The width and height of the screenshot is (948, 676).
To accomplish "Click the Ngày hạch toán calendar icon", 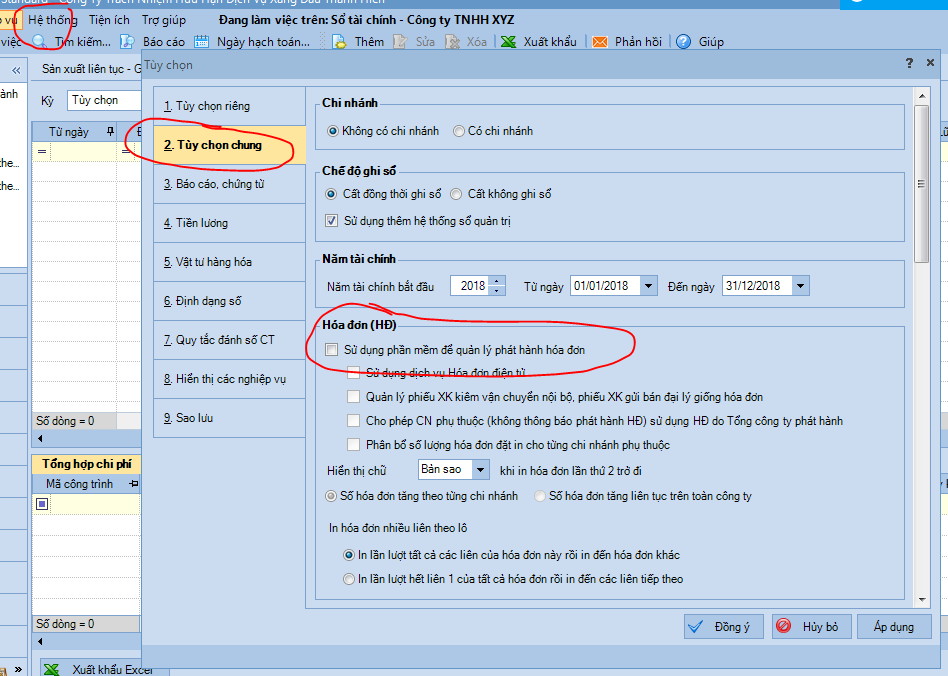I will 201,42.
